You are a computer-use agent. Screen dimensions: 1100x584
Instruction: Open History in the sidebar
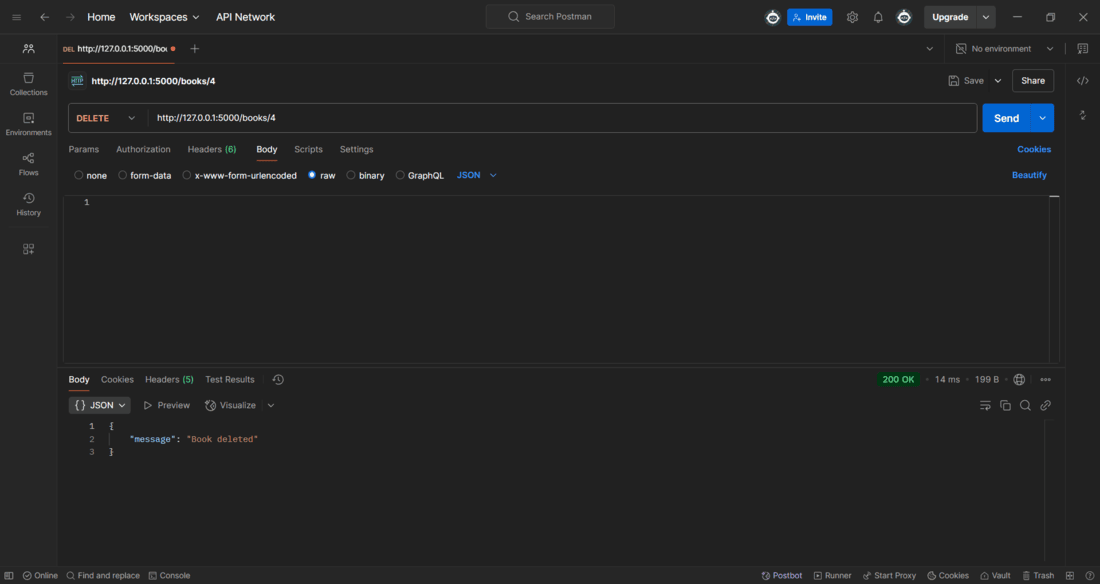point(28,204)
